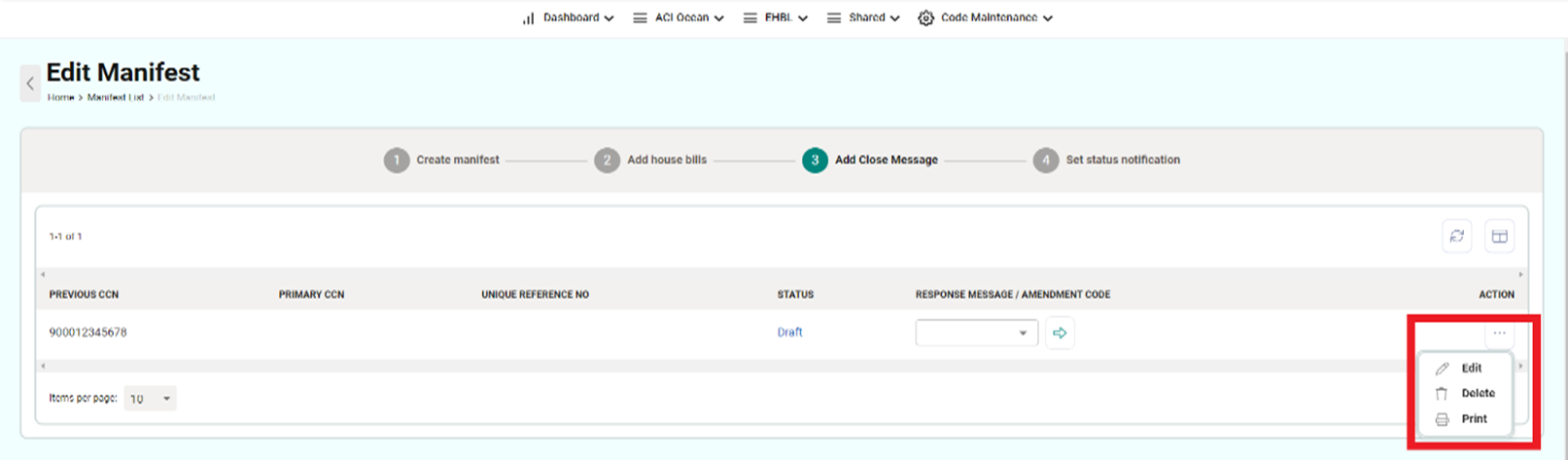Image resolution: width=1568 pixels, height=460 pixels.
Task: Expand Dashboard using its chevron arrow
Action: (609, 18)
